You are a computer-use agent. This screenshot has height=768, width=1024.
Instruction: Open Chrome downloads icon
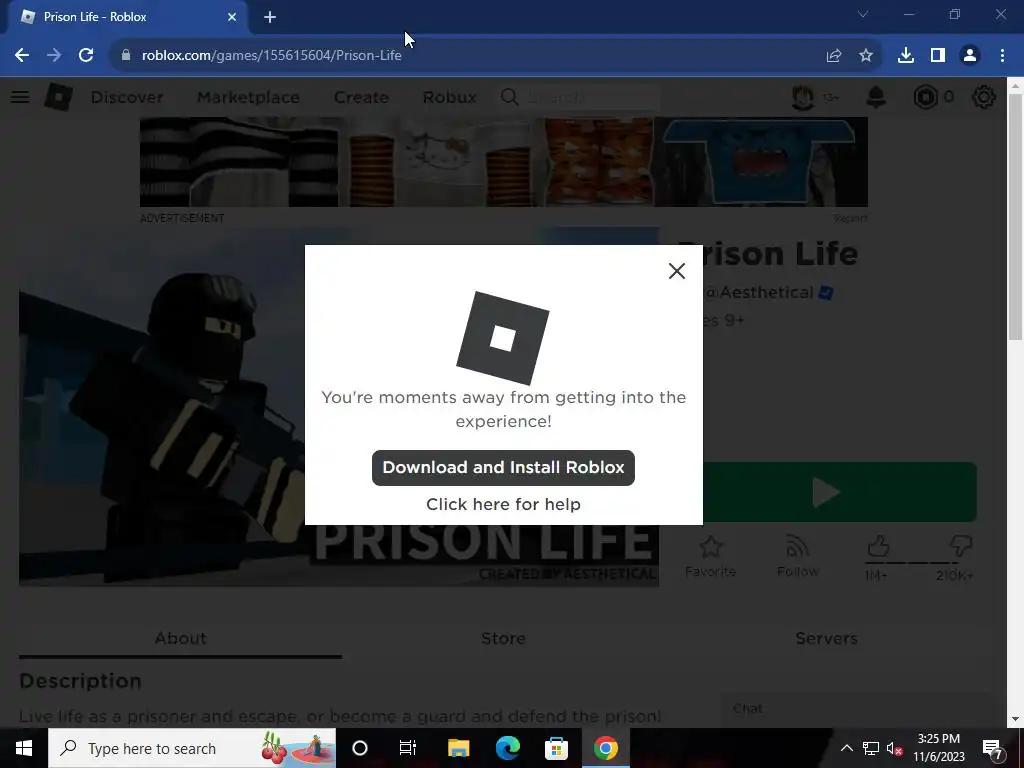click(x=906, y=56)
